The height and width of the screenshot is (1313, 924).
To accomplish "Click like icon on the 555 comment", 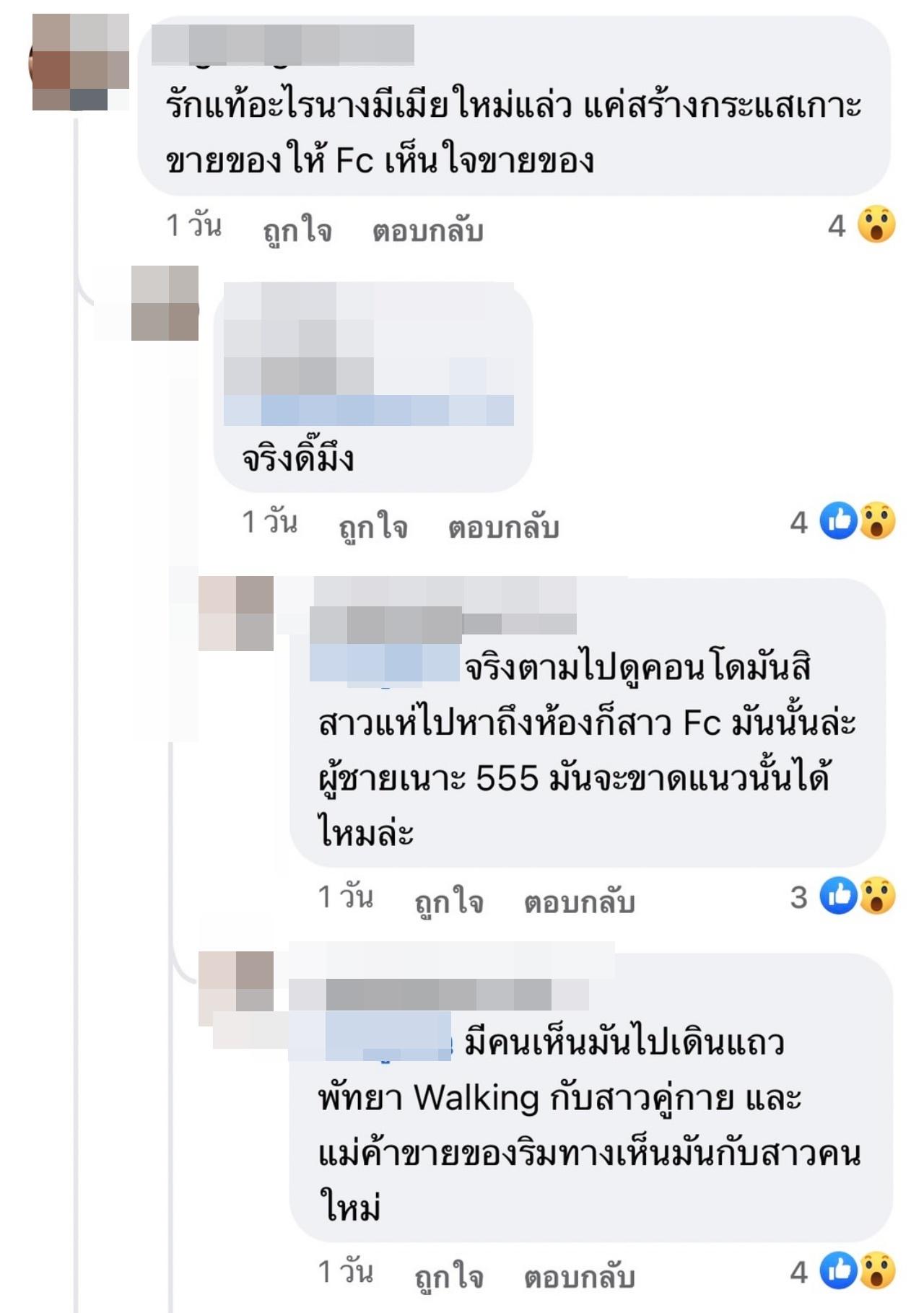I will [x=838, y=896].
